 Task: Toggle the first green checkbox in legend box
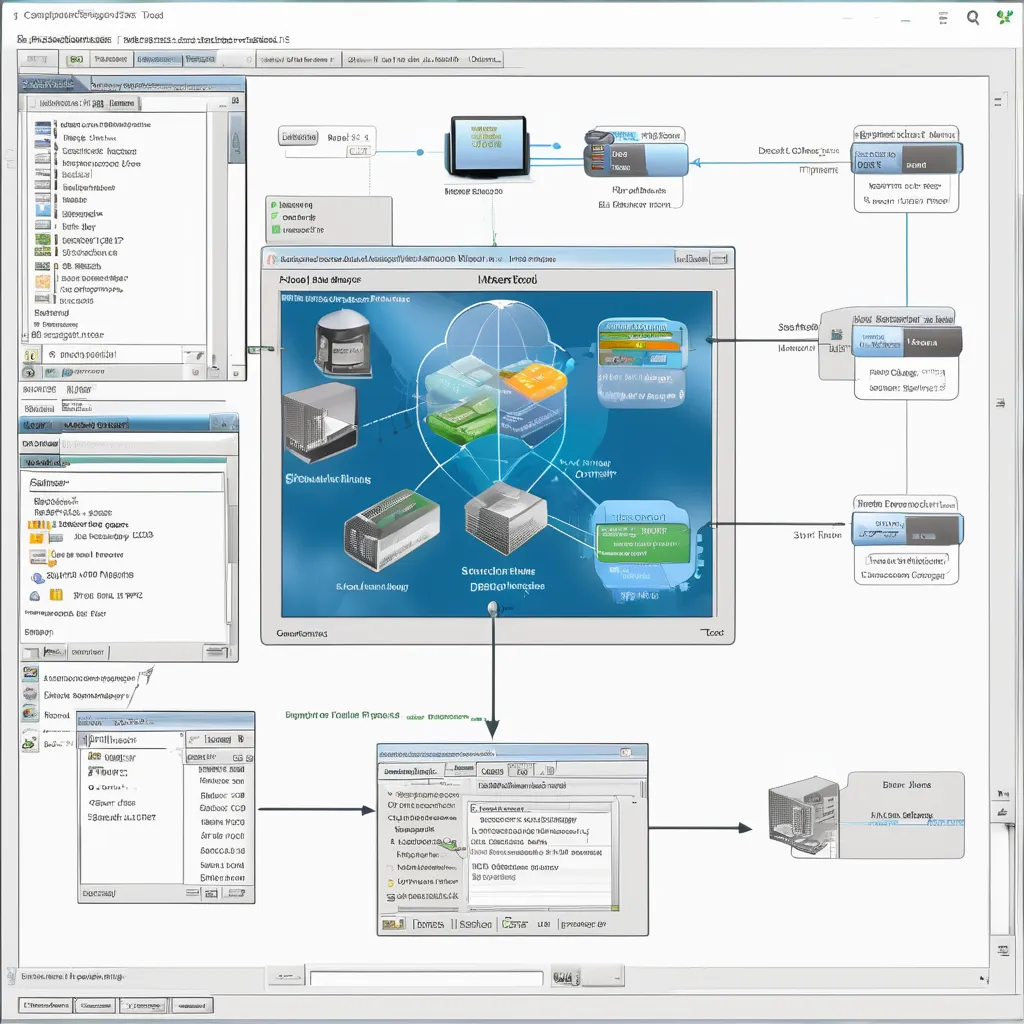tap(273, 204)
